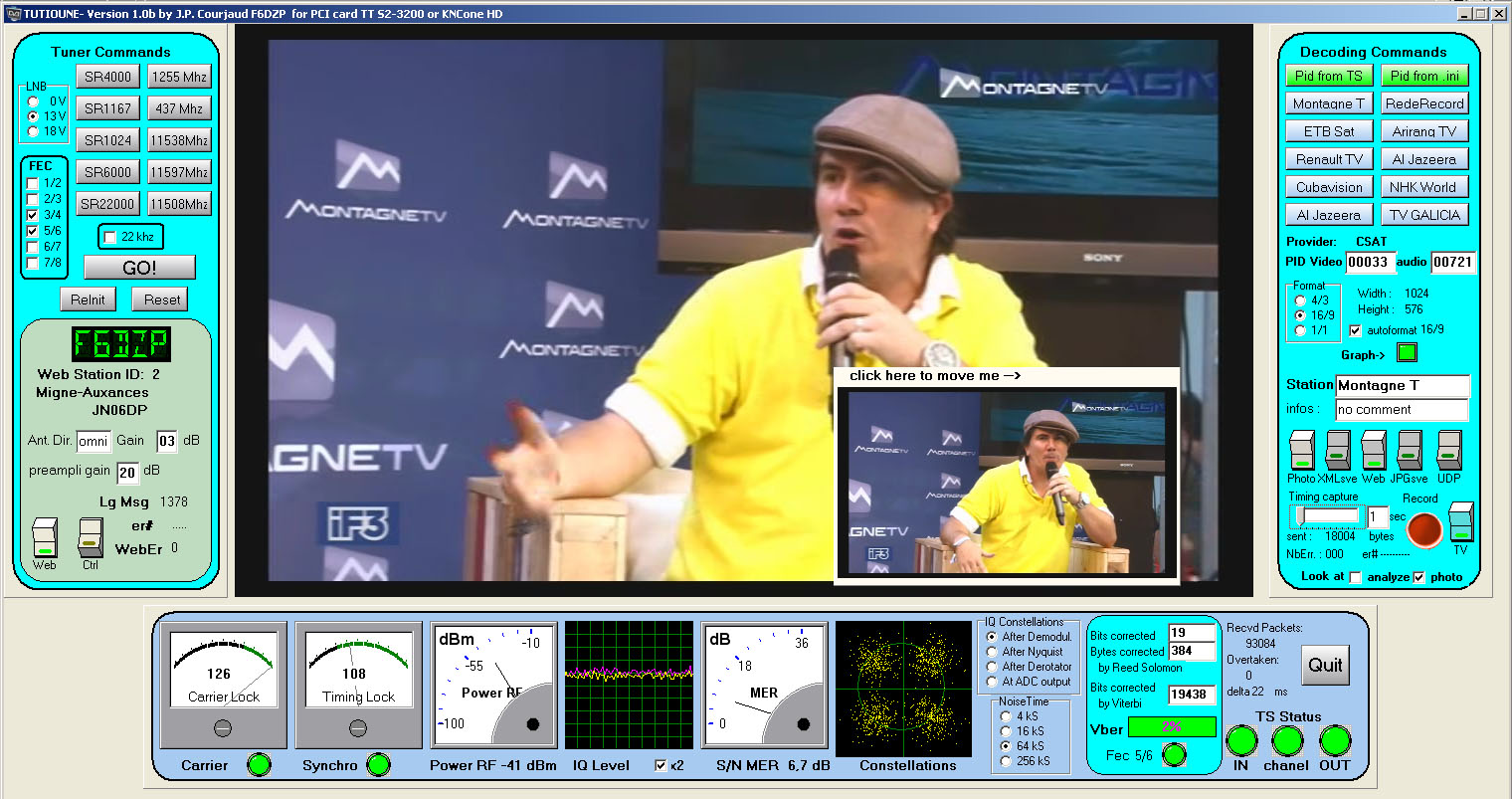
Task: Click the Timing capture slider
Action: click(x=1325, y=515)
